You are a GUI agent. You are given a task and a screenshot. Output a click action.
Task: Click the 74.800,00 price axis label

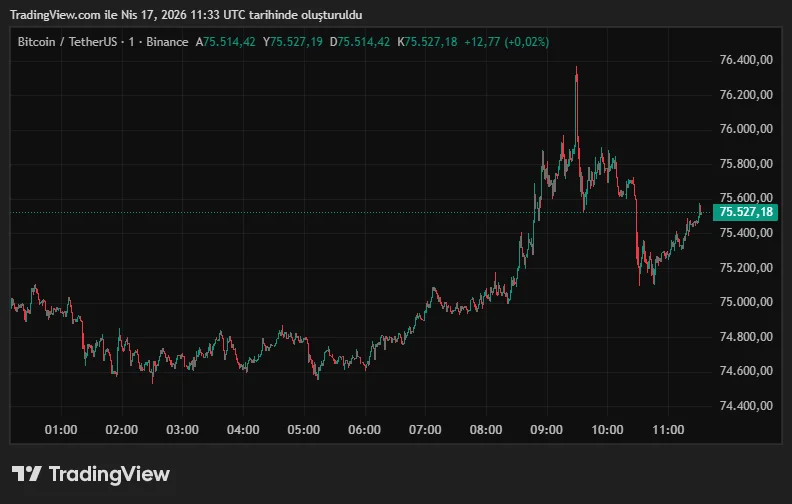click(746, 337)
